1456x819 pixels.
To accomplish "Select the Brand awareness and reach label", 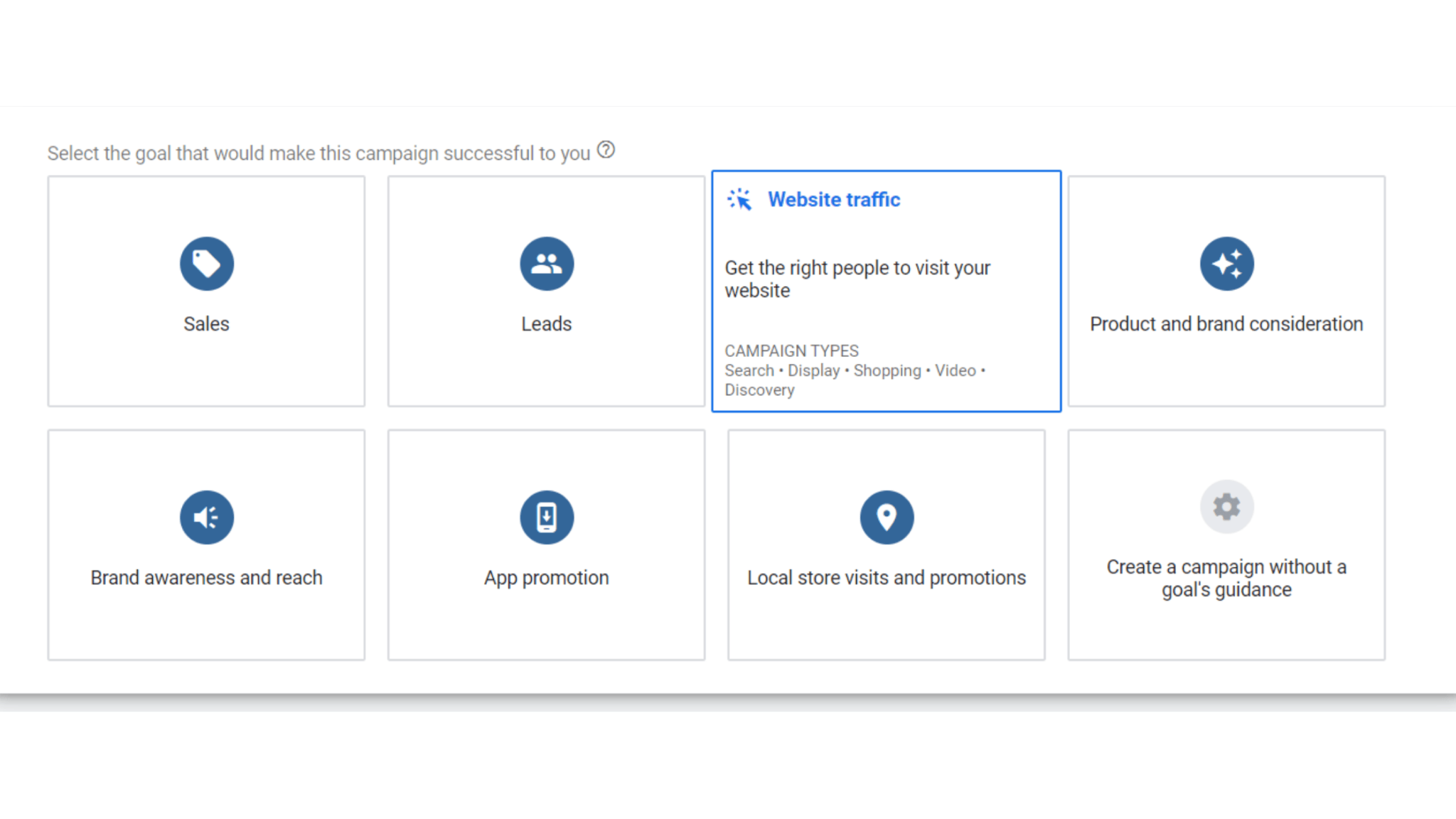I will (206, 578).
